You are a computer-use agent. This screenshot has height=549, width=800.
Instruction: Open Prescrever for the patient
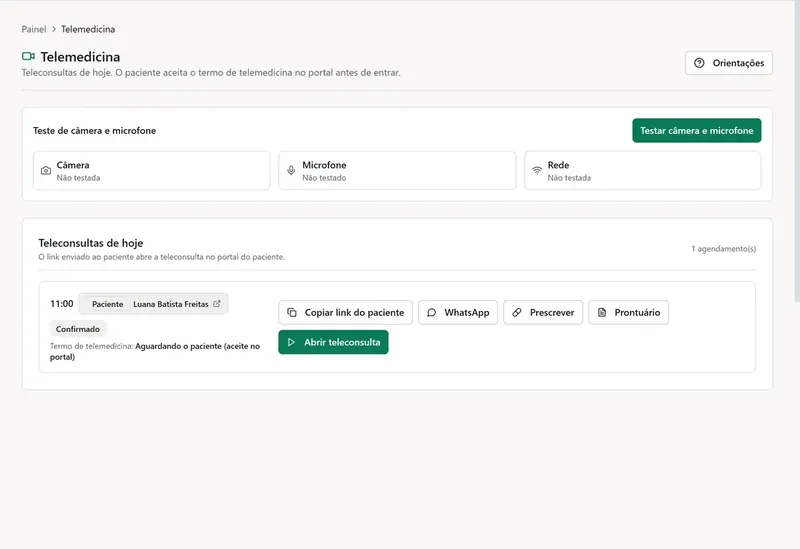pyautogui.click(x=543, y=312)
